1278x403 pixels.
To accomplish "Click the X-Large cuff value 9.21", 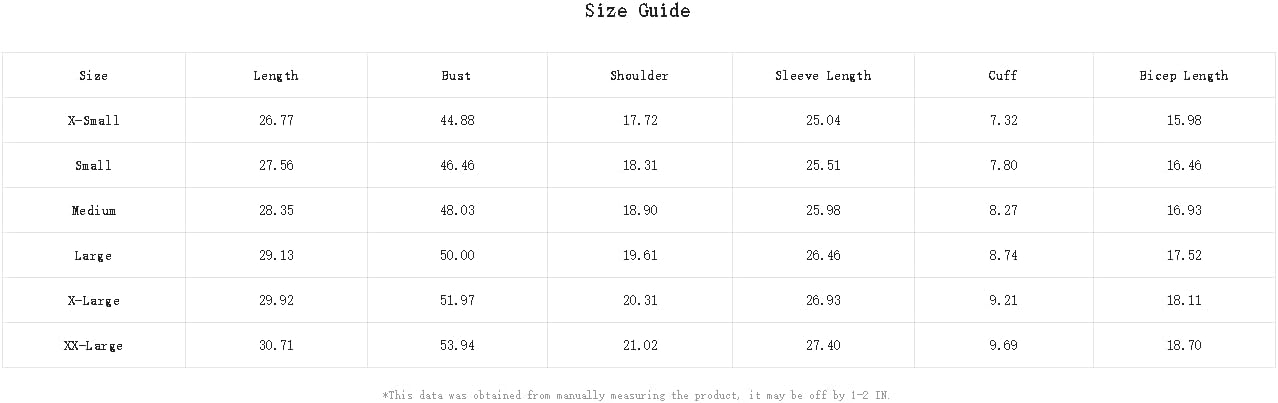I will pyautogui.click(x=1003, y=300).
